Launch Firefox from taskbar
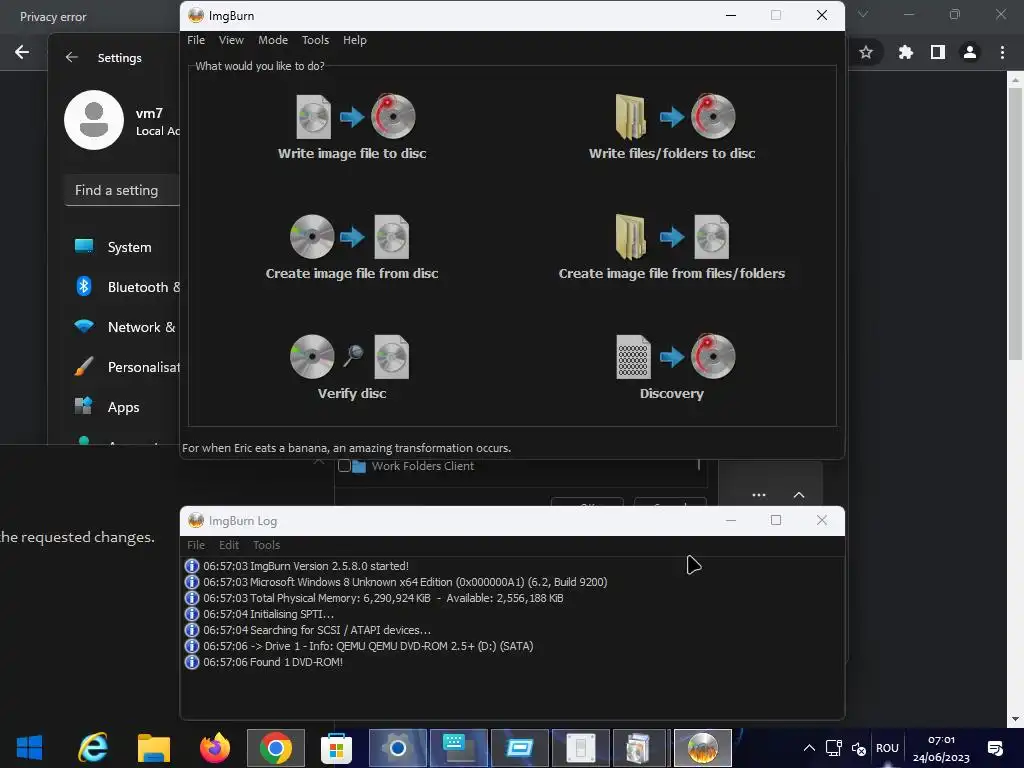1024x768 pixels. point(215,748)
